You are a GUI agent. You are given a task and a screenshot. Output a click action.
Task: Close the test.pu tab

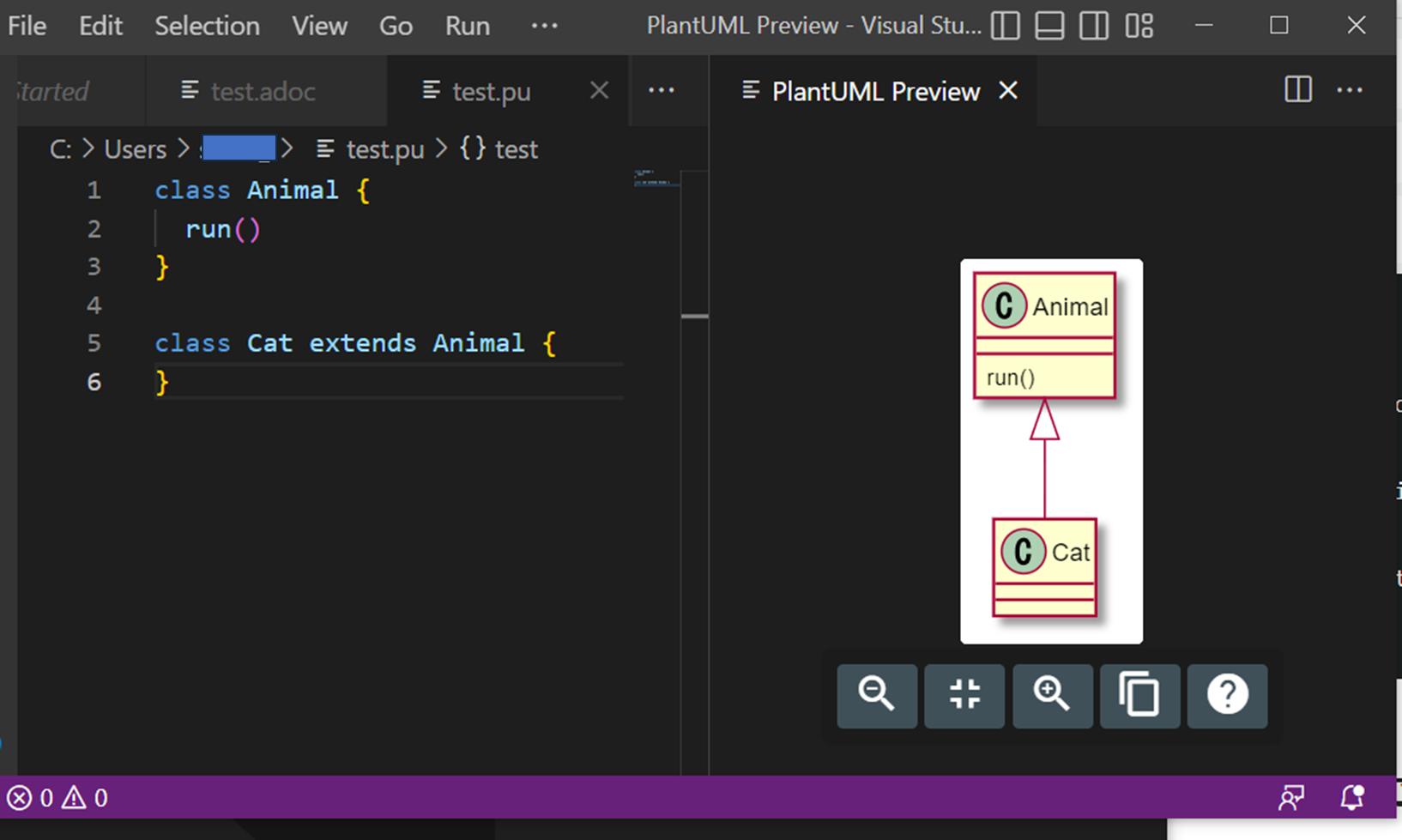pyautogui.click(x=599, y=90)
